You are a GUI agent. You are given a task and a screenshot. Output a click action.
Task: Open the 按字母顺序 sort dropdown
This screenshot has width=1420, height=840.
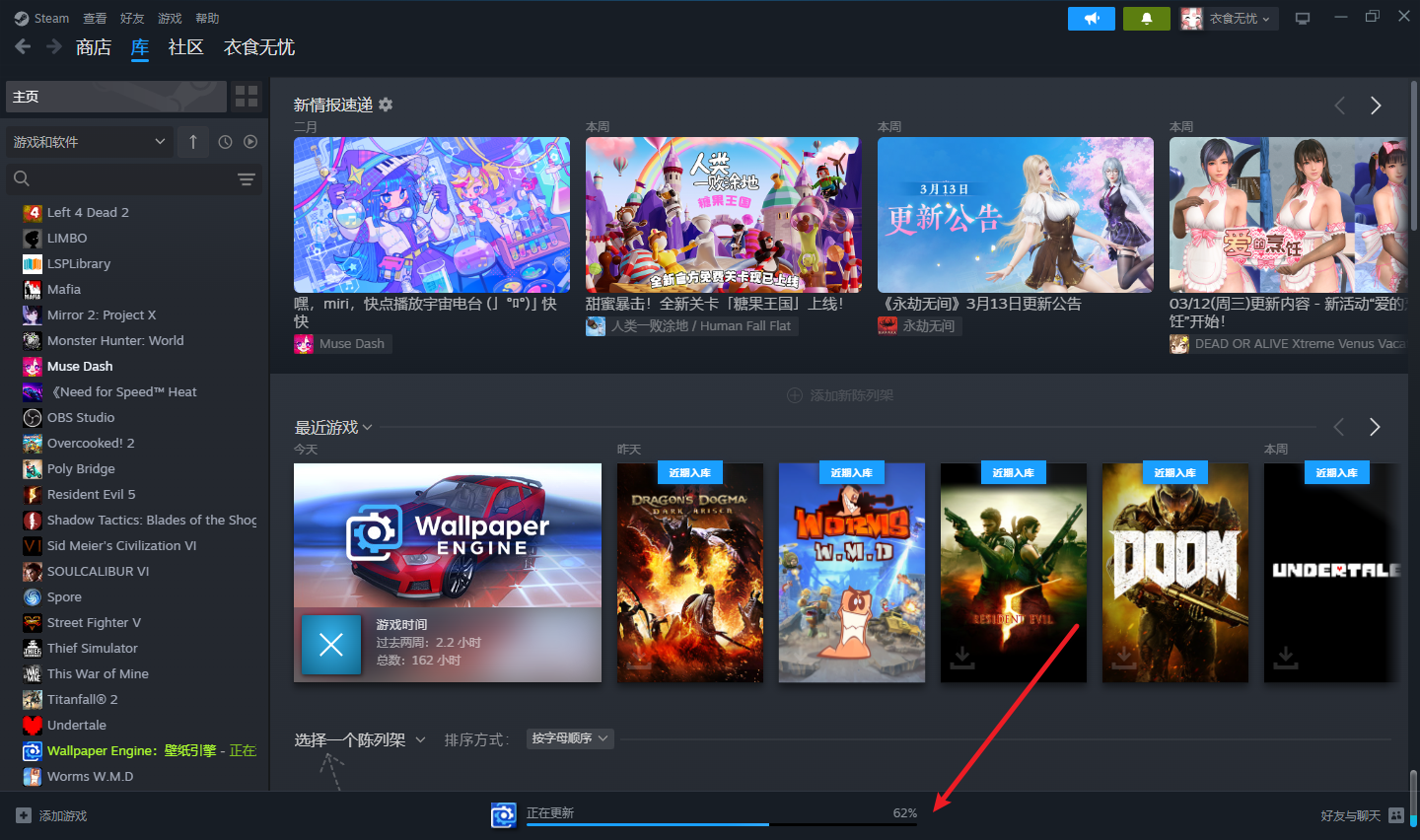570,738
